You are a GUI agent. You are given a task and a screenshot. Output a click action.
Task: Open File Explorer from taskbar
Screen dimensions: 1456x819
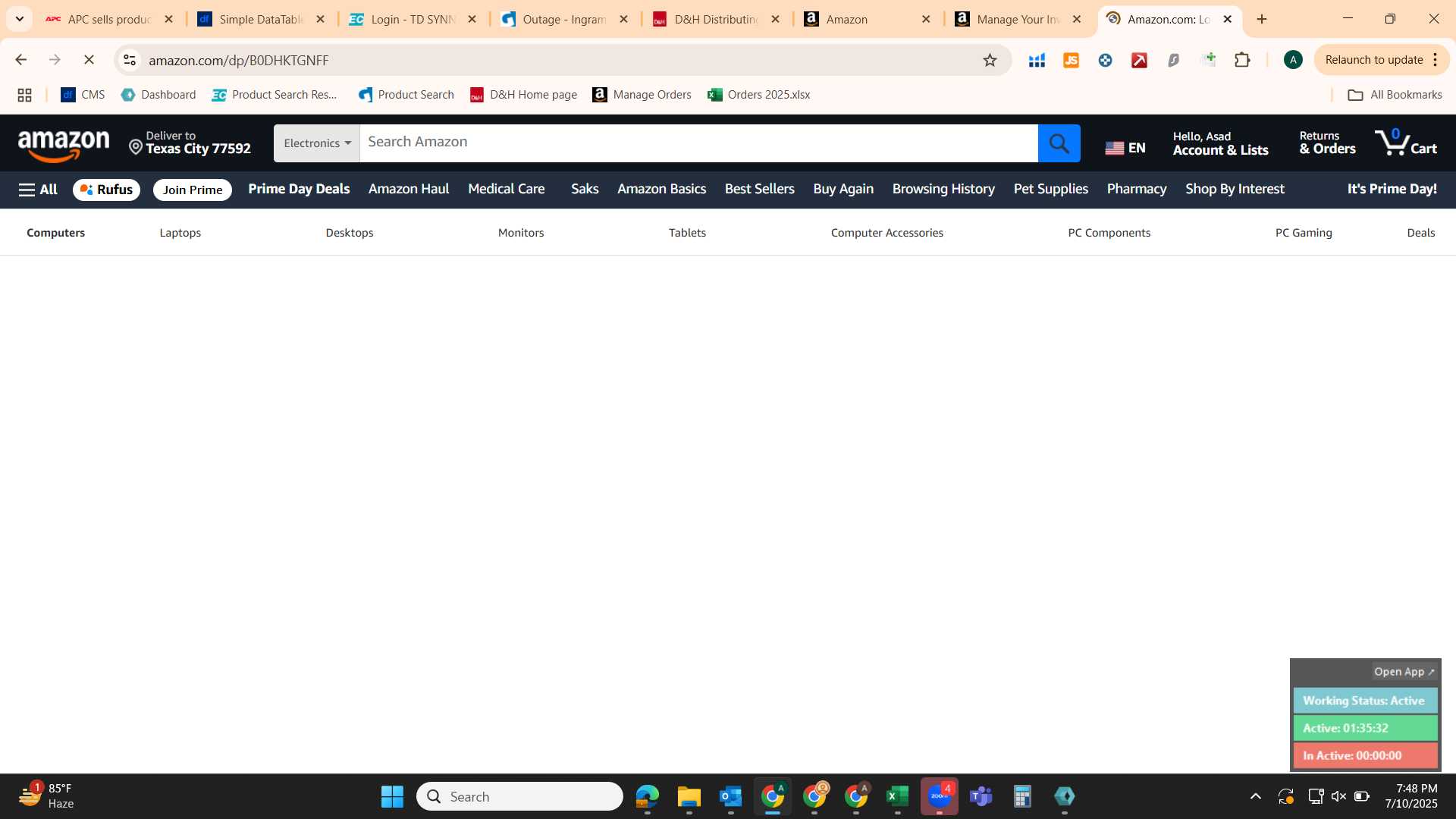click(689, 796)
